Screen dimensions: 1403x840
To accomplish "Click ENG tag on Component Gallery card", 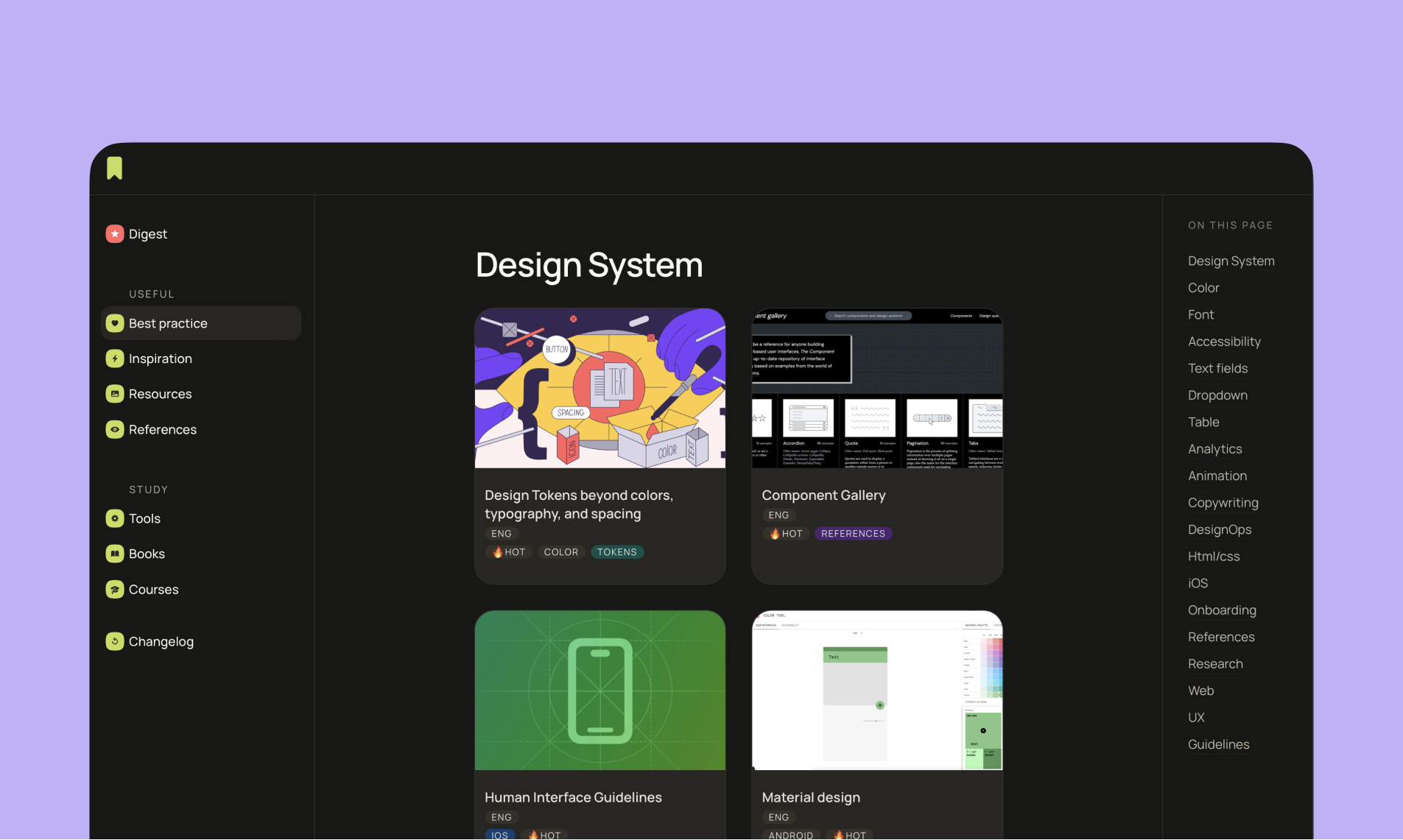I will click(778, 515).
